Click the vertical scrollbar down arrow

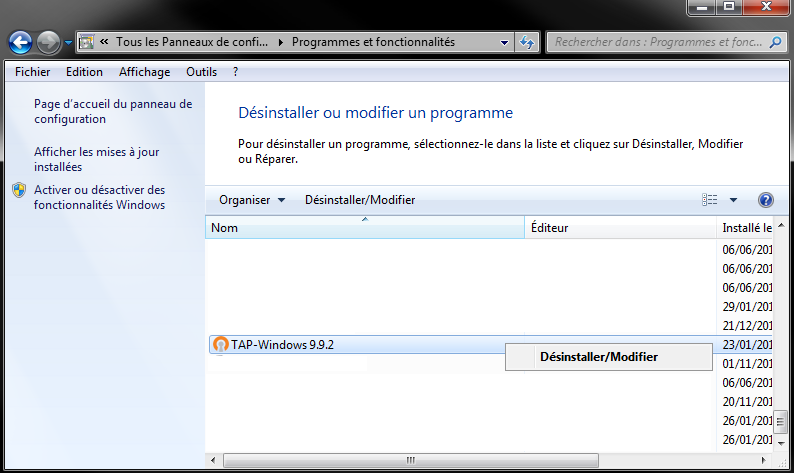(781, 443)
